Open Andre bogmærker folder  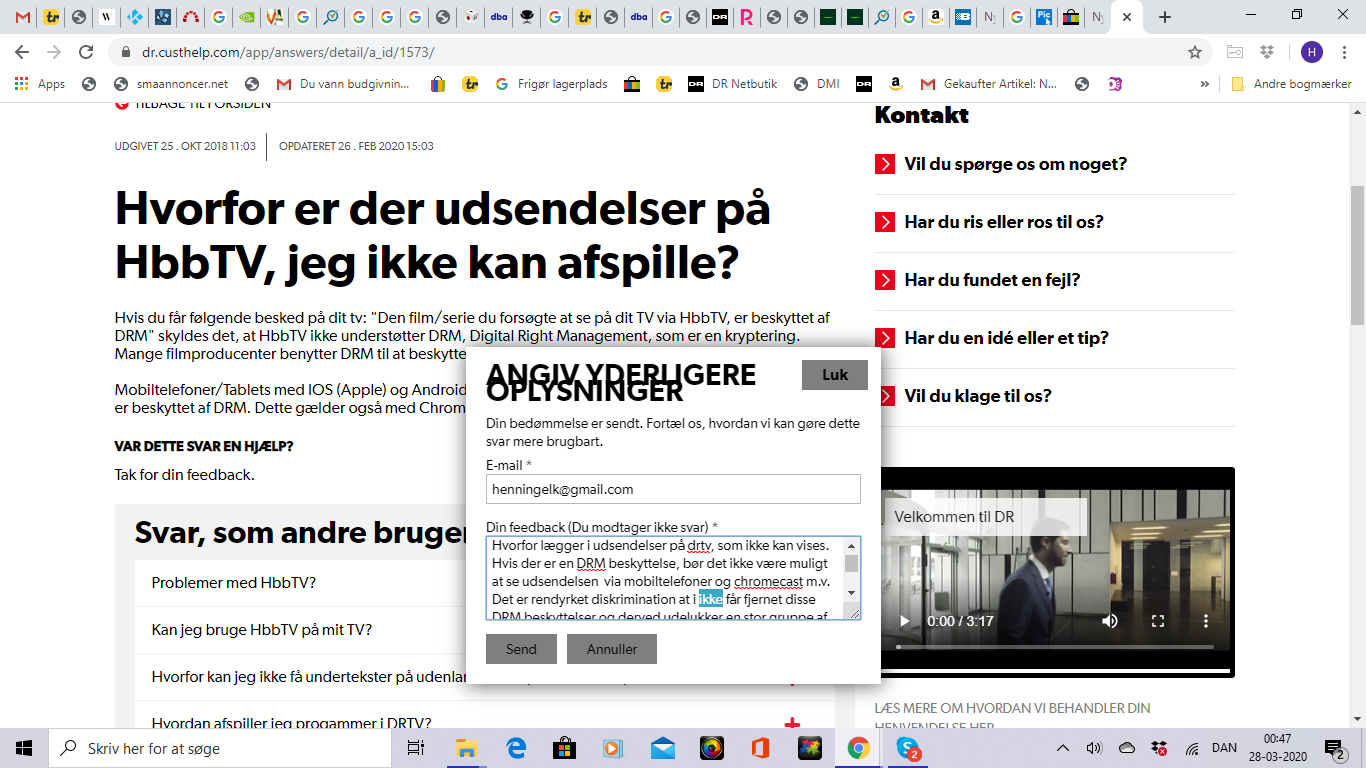tap(1291, 84)
